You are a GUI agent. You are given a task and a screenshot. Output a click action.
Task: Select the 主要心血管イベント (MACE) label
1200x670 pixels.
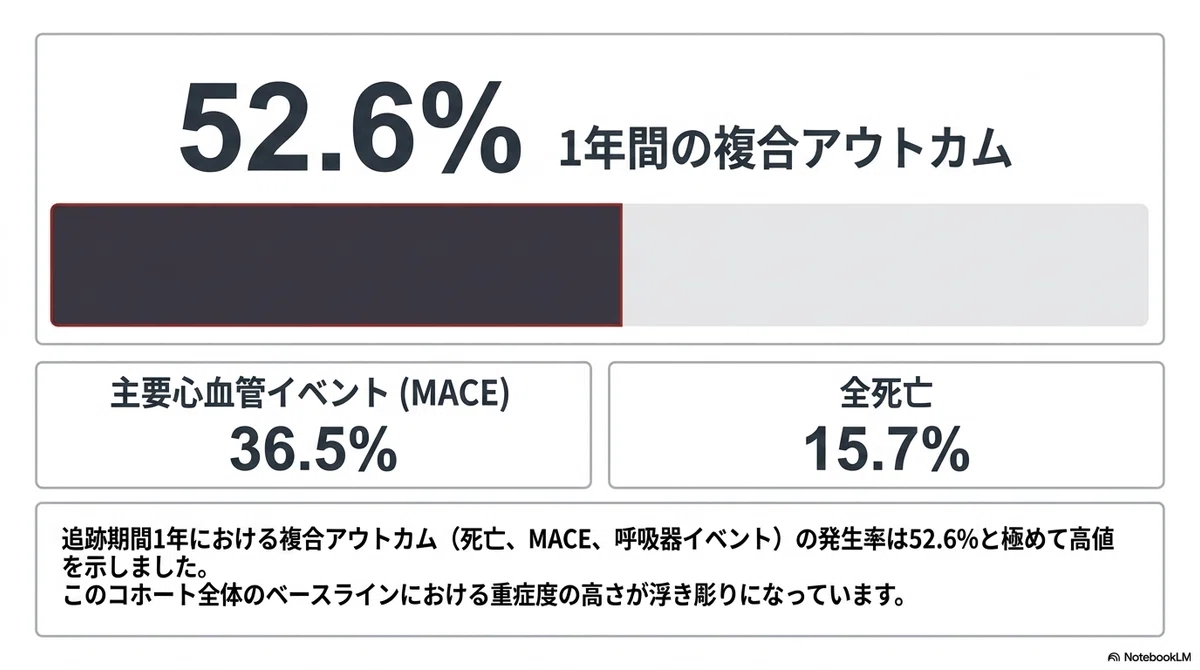(310, 394)
